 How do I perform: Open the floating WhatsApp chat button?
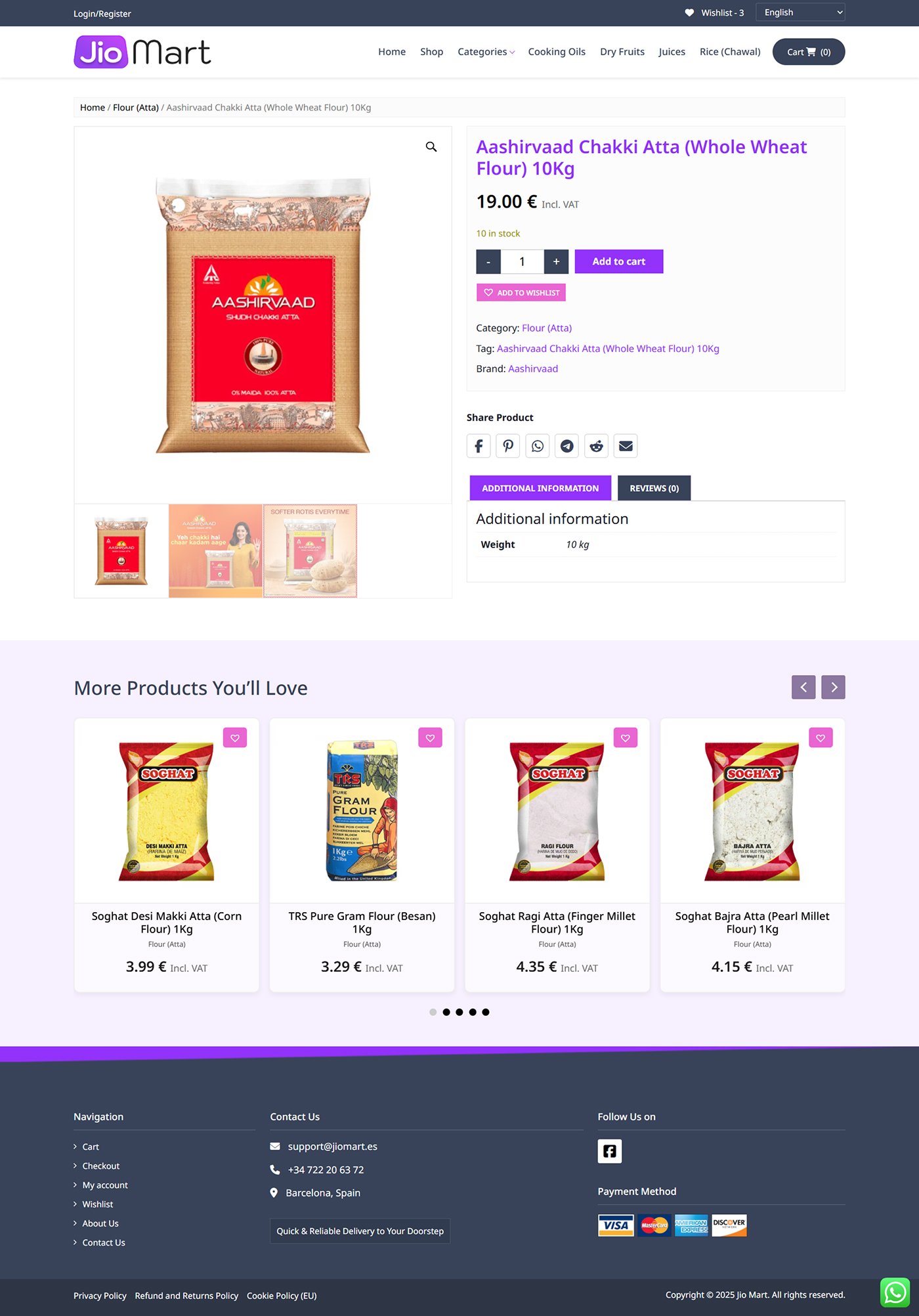[x=895, y=1292]
